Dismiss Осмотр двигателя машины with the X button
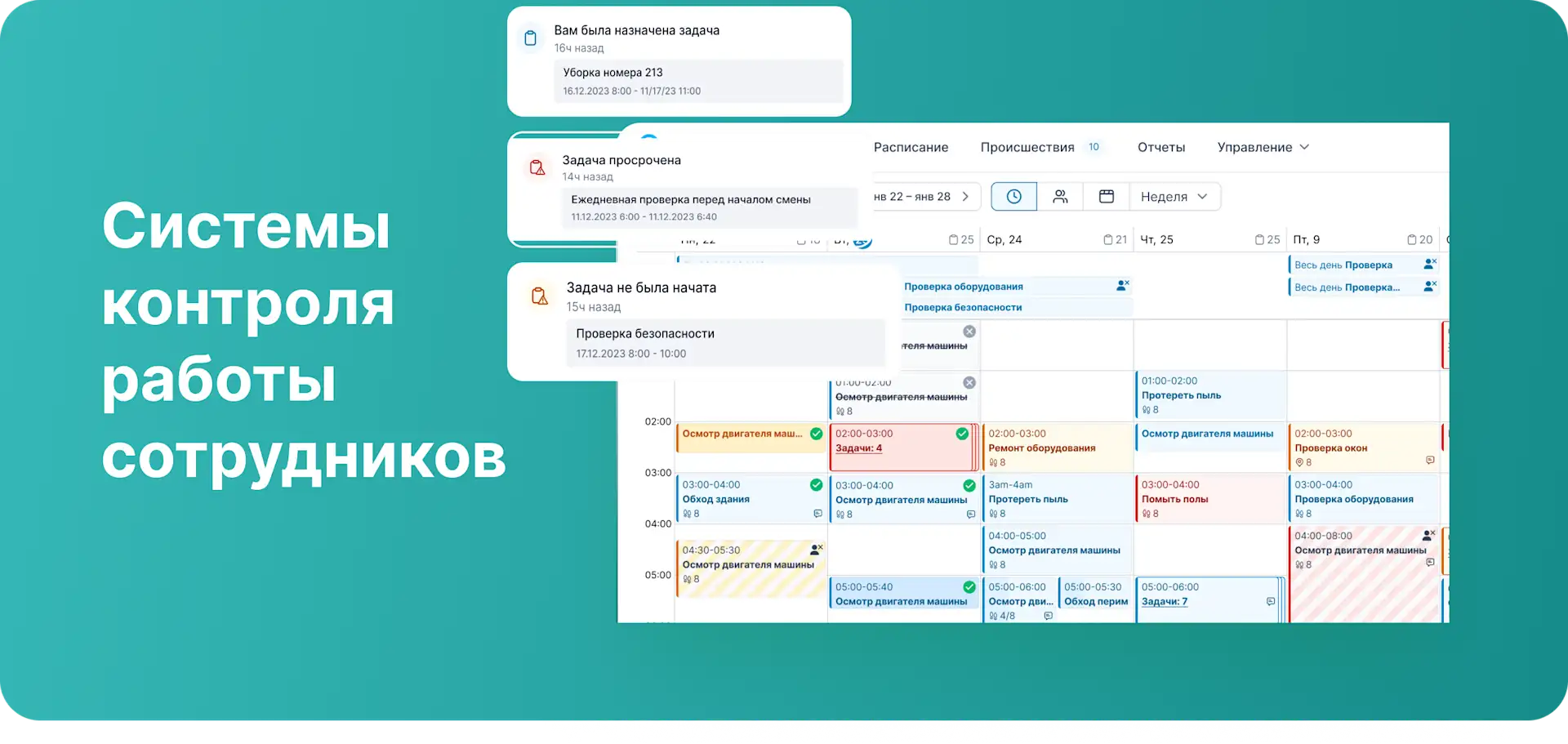 pos(969,381)
